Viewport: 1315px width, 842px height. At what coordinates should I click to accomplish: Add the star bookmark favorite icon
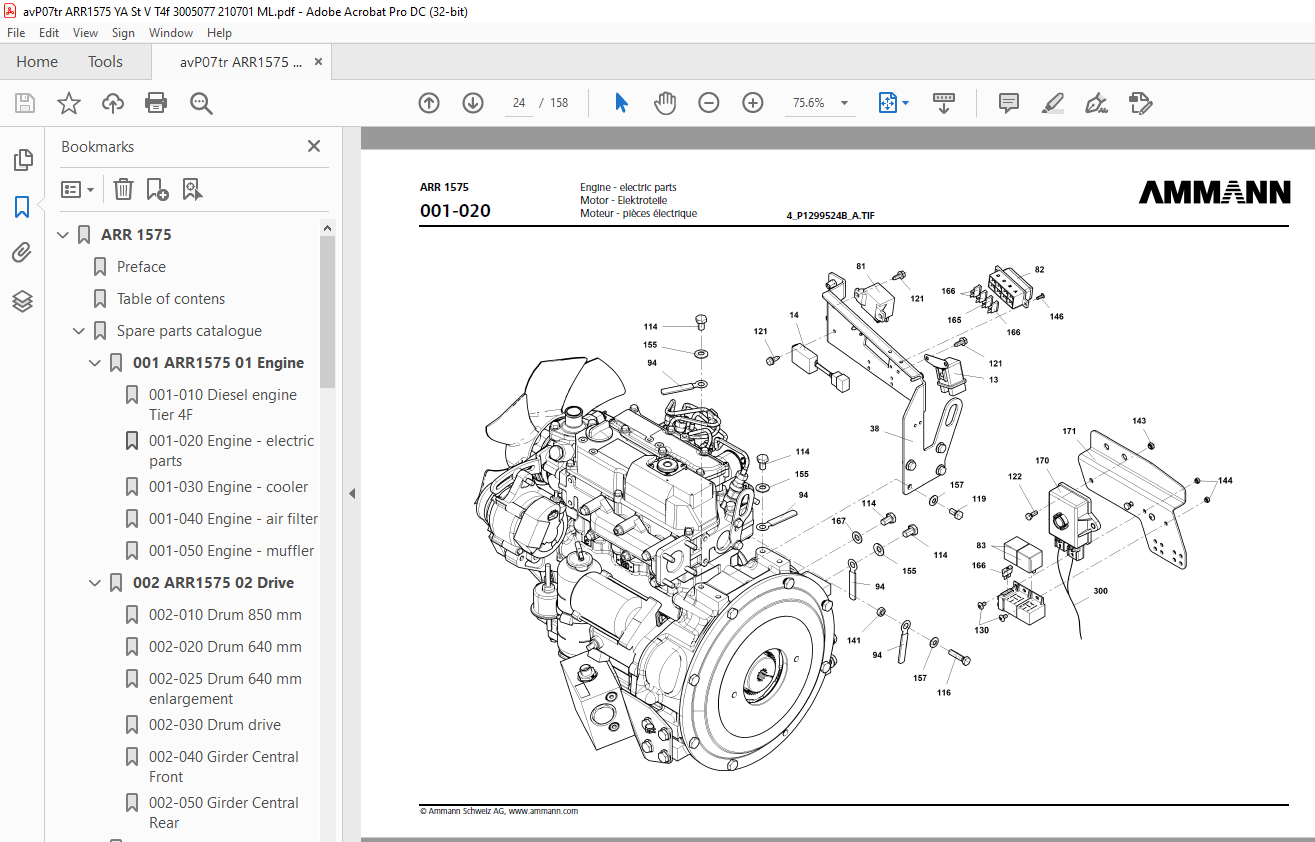[69, 103]
